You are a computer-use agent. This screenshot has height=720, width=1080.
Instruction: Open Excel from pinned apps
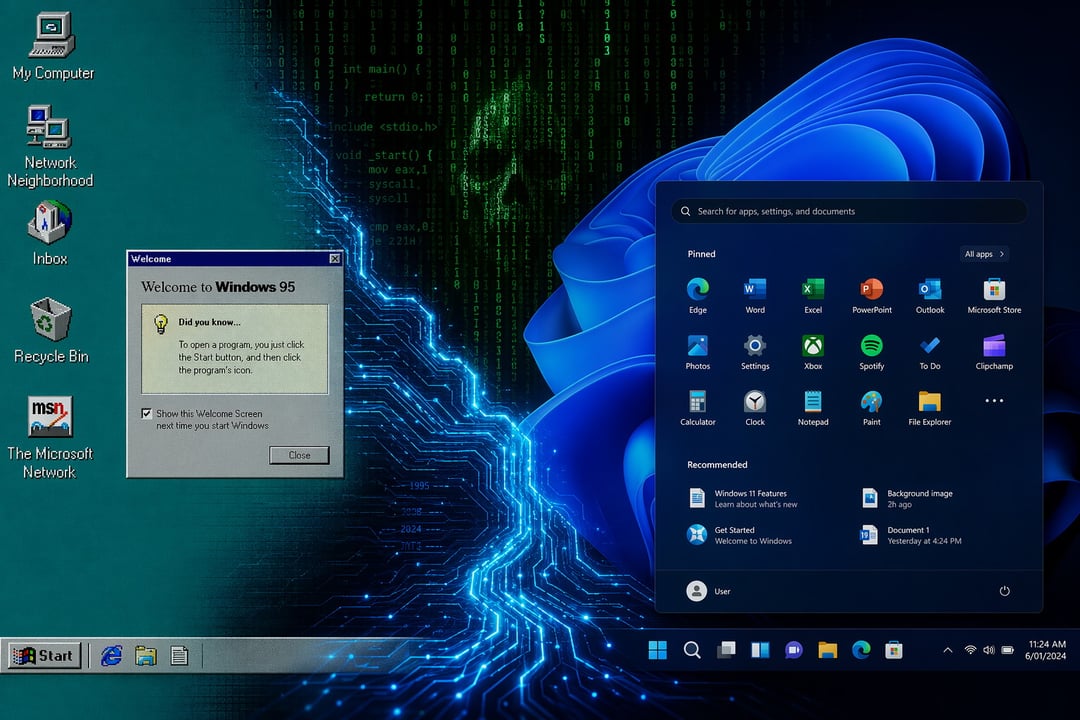click(x=813, y=296)
